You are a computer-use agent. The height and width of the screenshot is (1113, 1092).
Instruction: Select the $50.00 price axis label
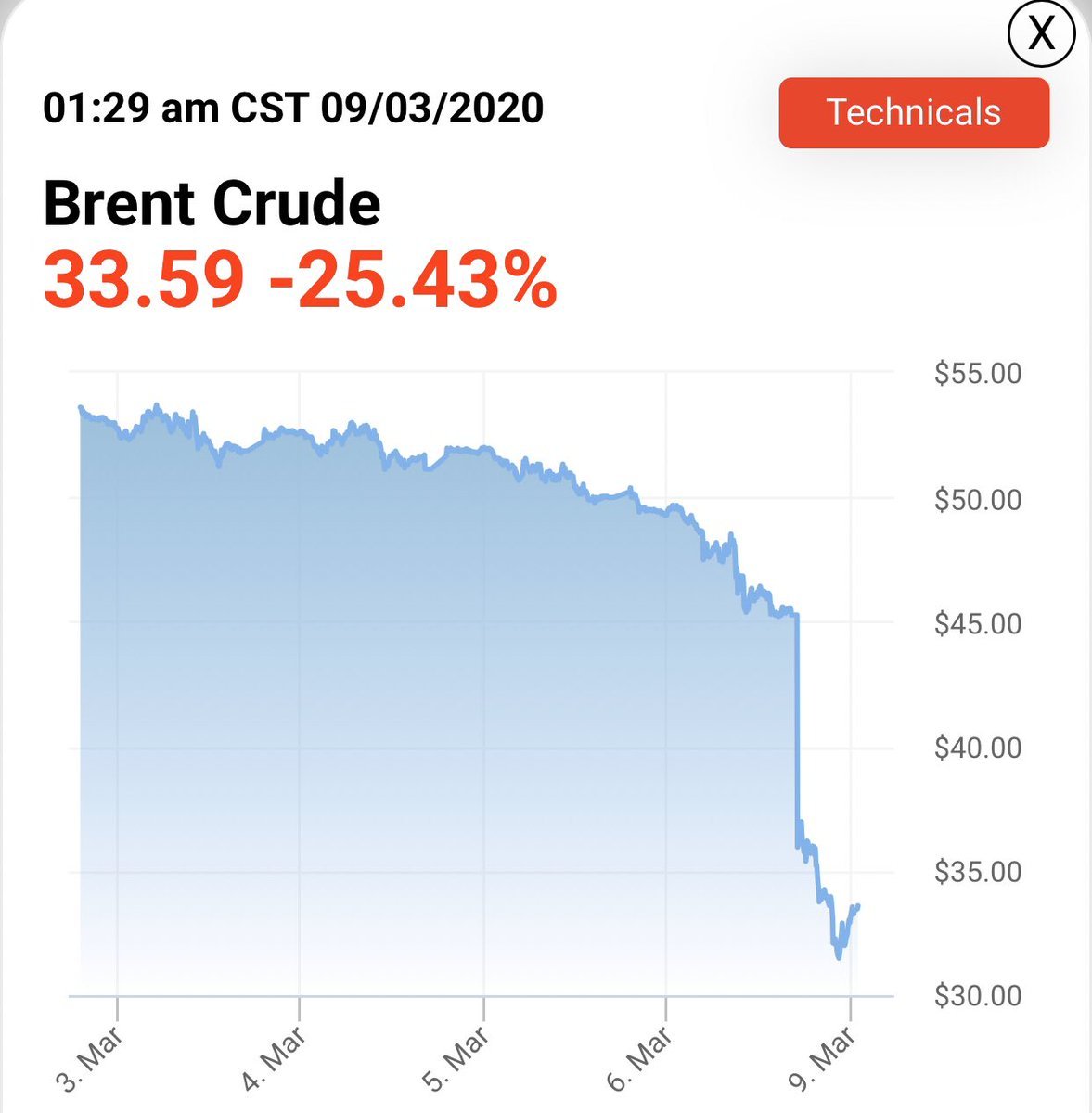pyautogui.click(x=978, y=499)
